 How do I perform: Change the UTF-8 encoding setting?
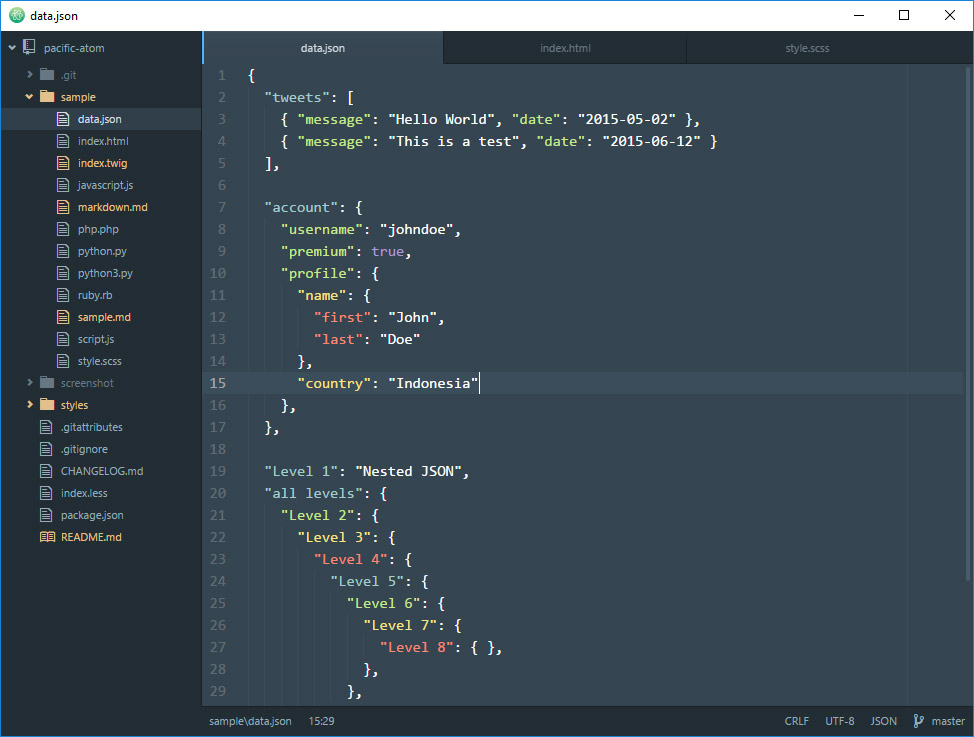click(840, 721)
